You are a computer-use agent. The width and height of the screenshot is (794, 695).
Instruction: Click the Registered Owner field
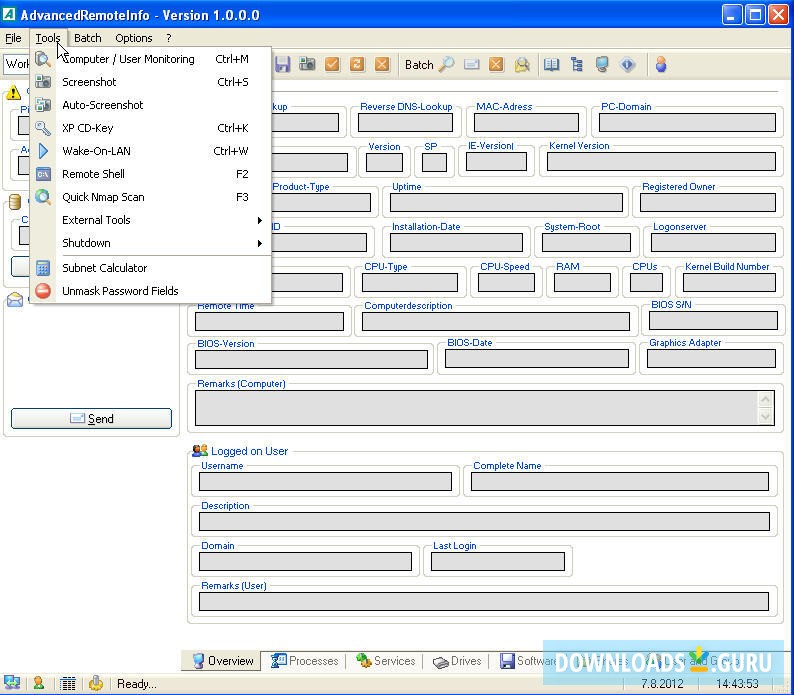(x=707, y=202)
